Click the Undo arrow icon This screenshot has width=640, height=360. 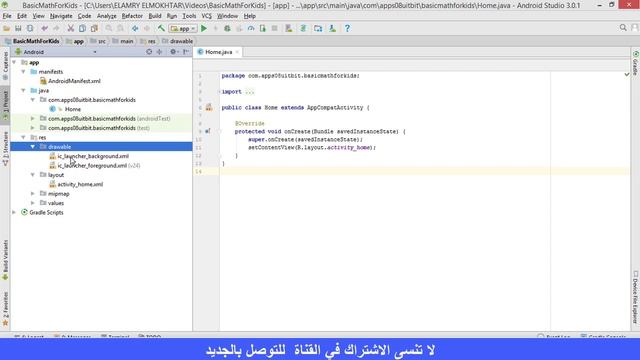tap(44, 28)
